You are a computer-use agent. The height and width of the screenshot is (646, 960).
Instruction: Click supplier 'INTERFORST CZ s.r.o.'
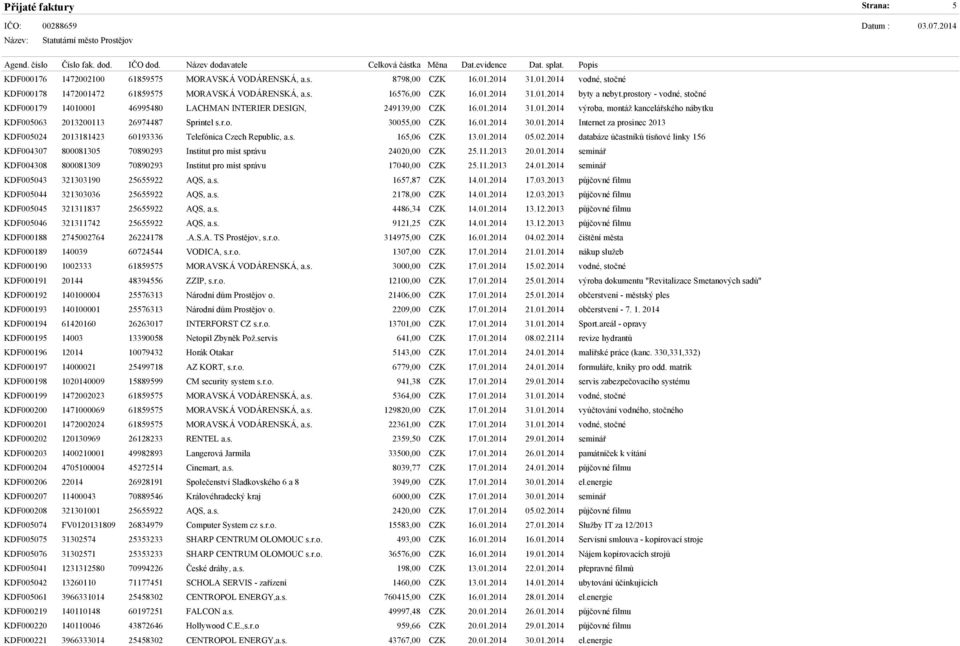click(x=228, y=324)
